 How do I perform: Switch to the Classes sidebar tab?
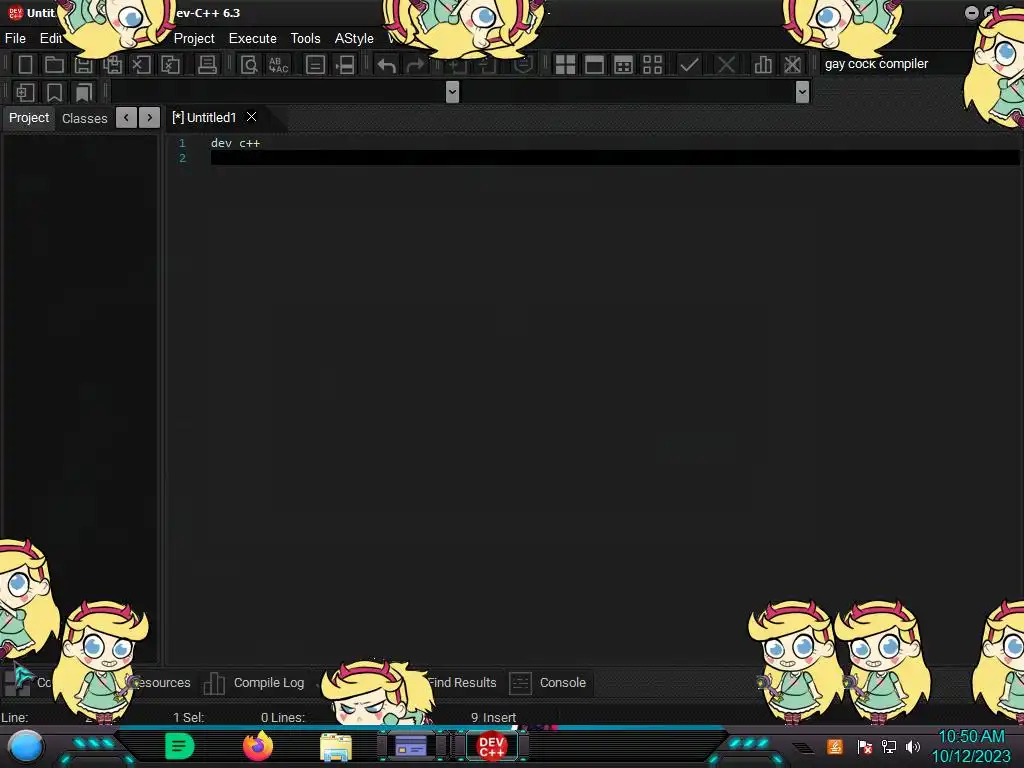(x=84, y=118)
